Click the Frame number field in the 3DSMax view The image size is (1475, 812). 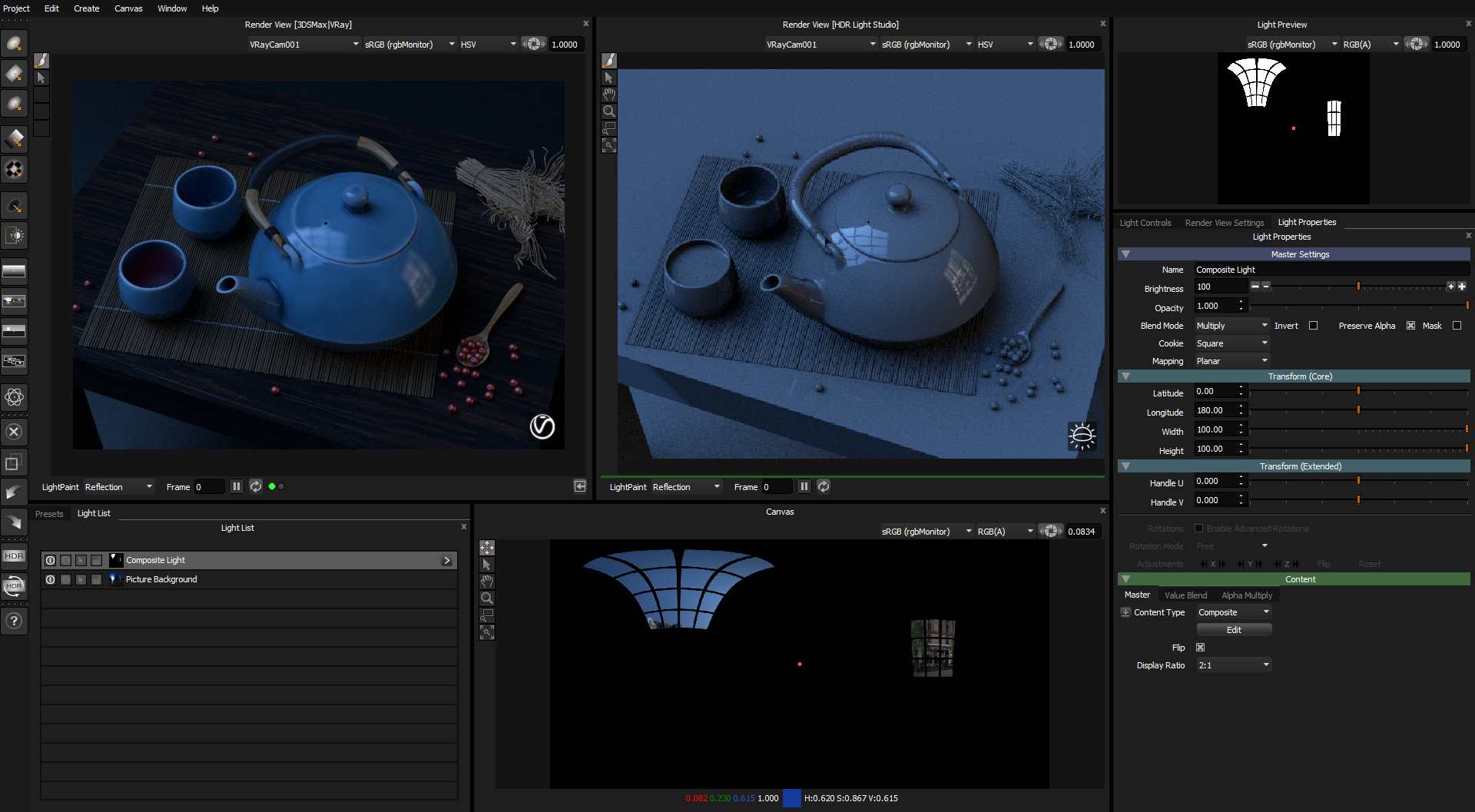[x=209, y=487]
